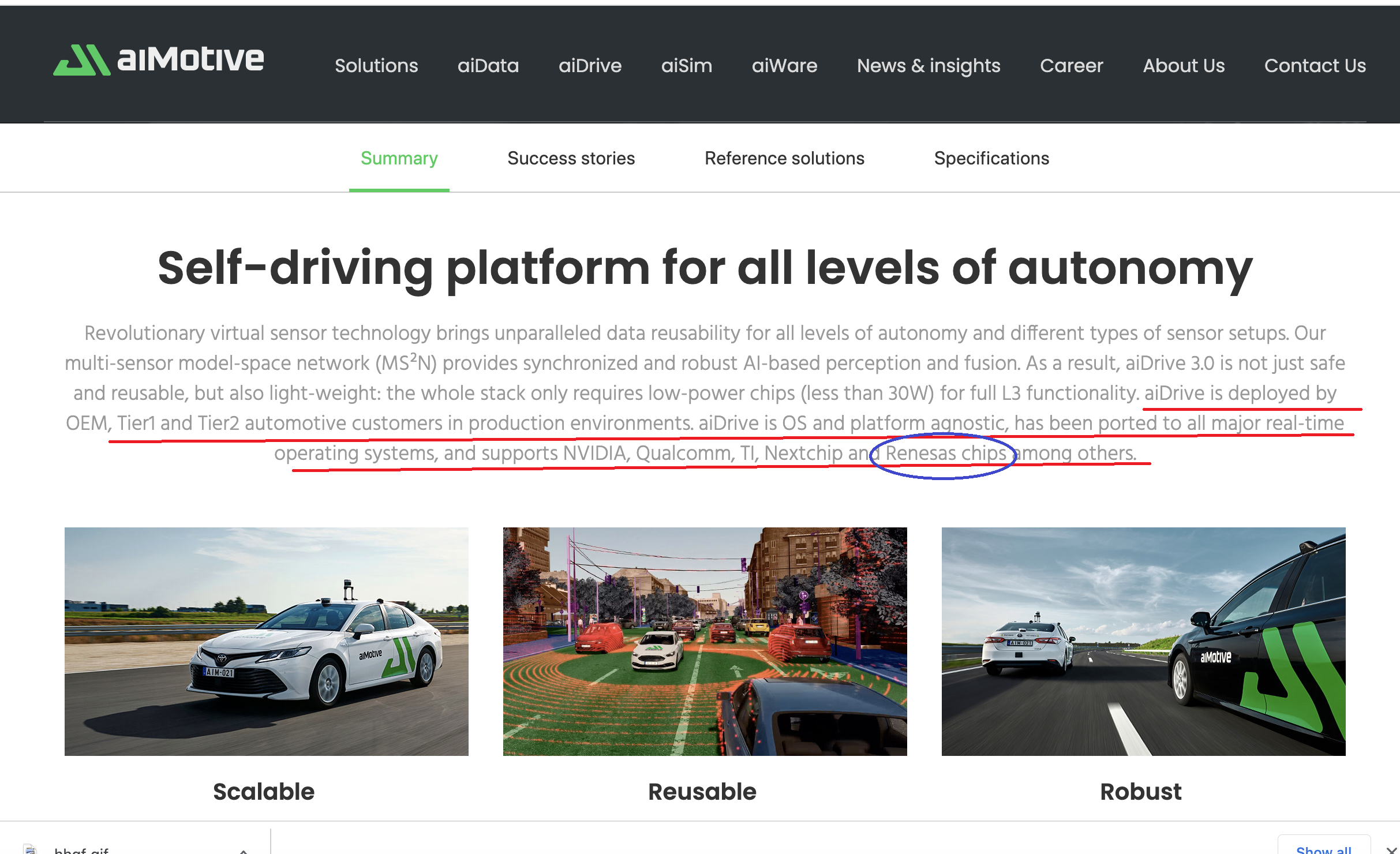Viewport: 1400px width, 854px height.
Task: Expand the downloaded gif file options chevron
Action: click(x=244, y=850)
